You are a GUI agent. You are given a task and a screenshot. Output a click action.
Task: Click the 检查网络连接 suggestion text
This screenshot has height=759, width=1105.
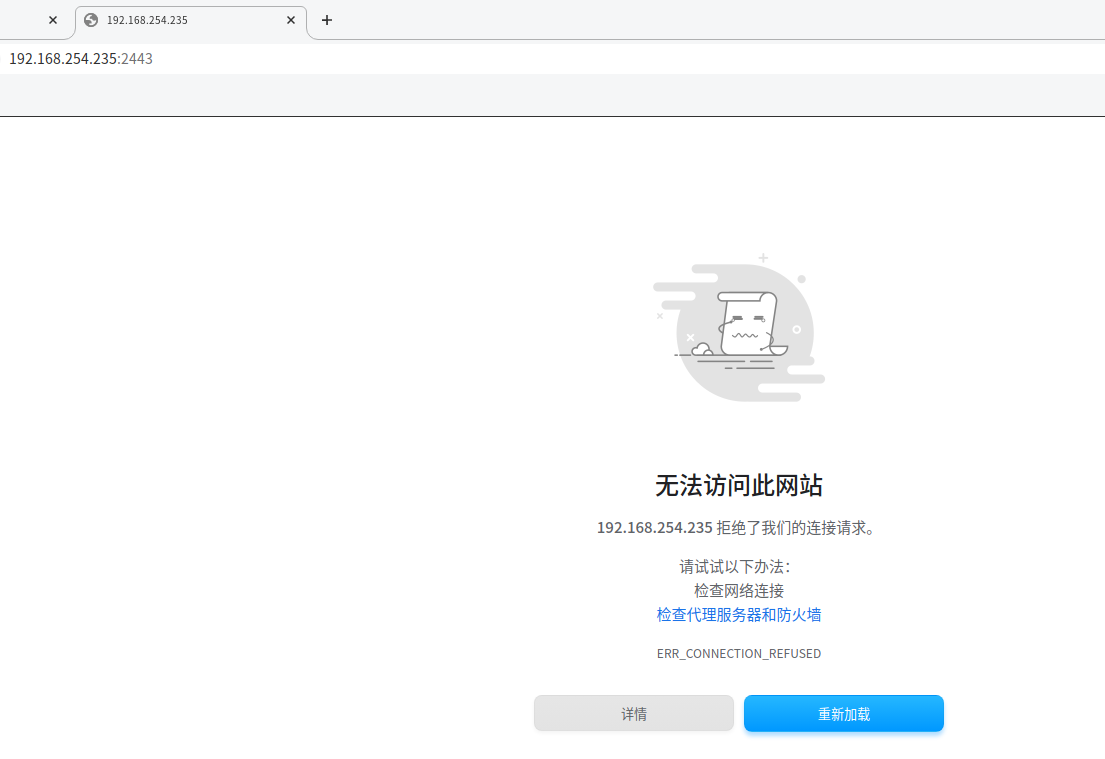click(x=739, y=591)
